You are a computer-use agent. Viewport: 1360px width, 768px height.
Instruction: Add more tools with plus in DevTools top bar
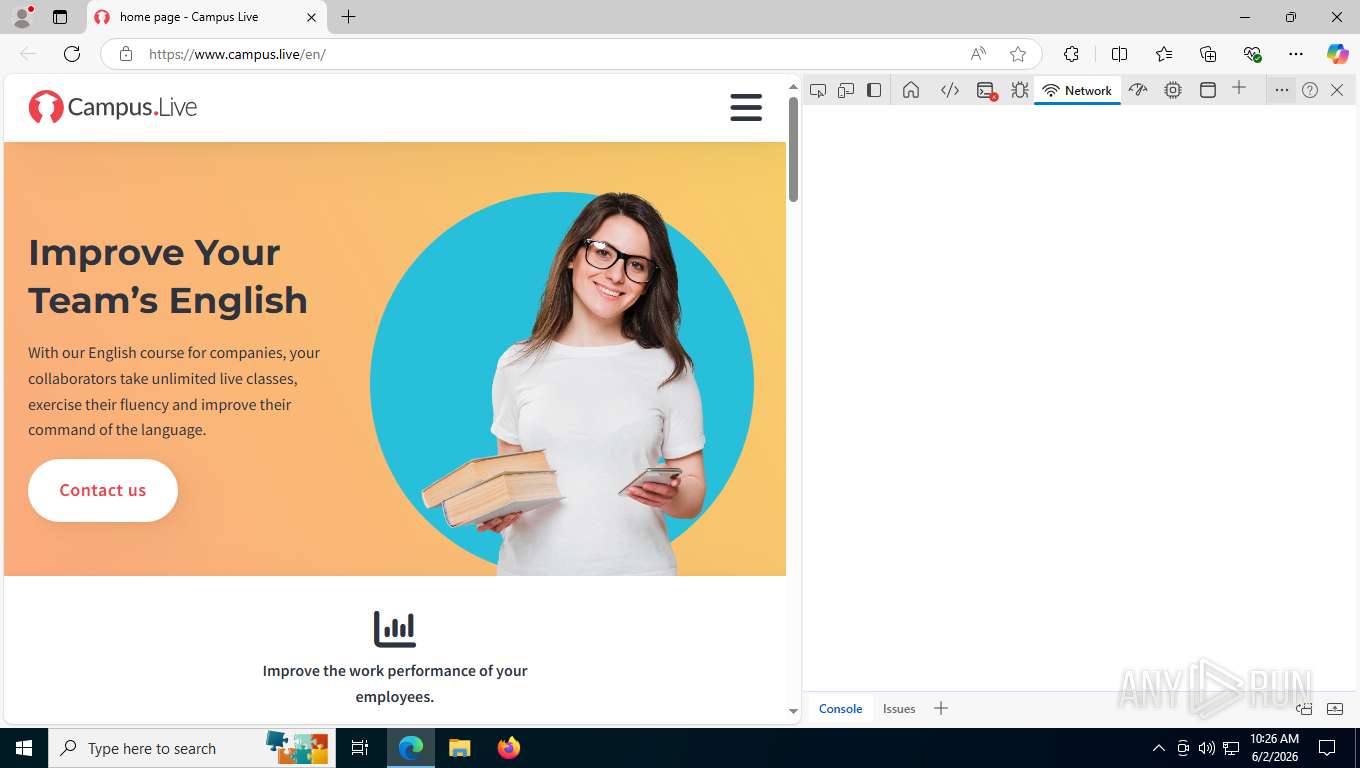[1239, 88]
